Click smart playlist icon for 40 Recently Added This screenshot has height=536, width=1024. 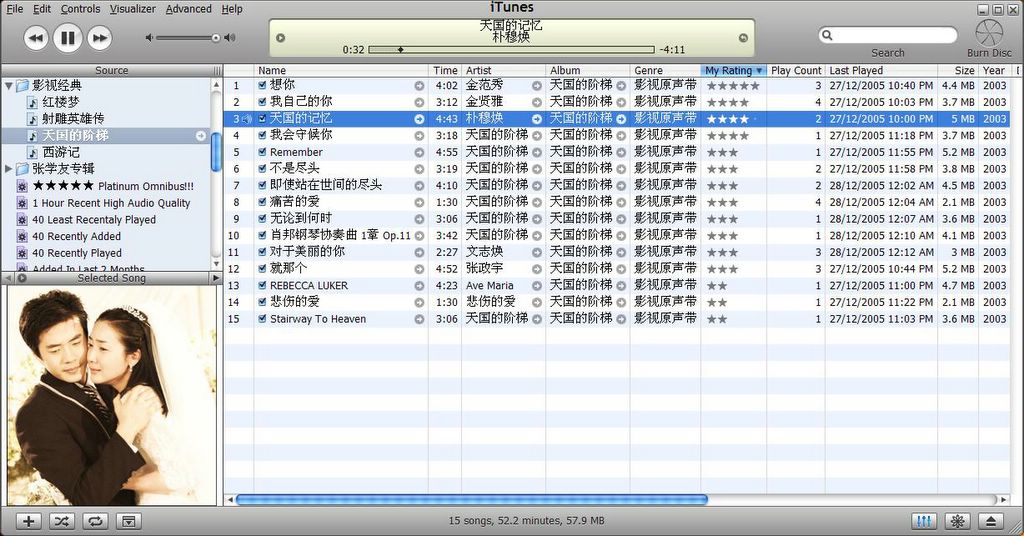pyautogui.click(x=22, y=236)
